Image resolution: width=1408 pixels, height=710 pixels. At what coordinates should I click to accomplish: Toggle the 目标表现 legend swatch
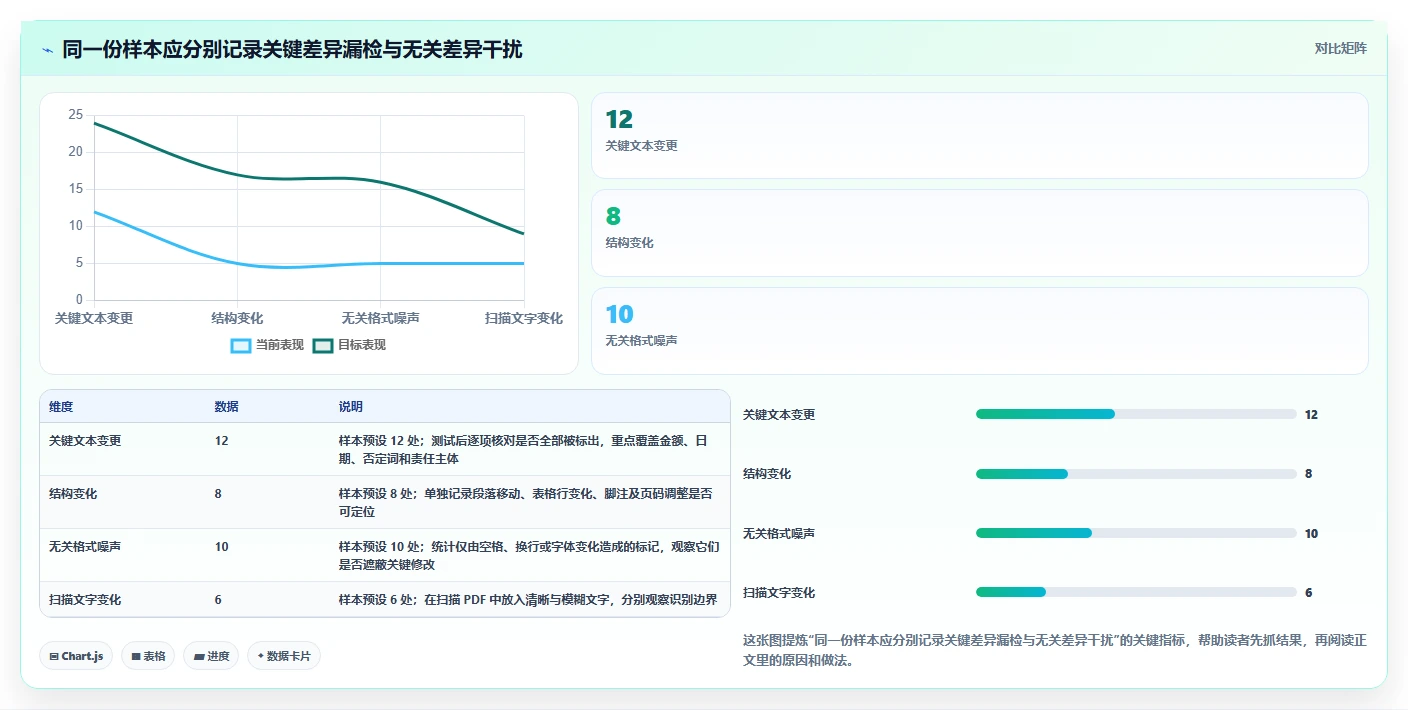[x=323, y=345]
